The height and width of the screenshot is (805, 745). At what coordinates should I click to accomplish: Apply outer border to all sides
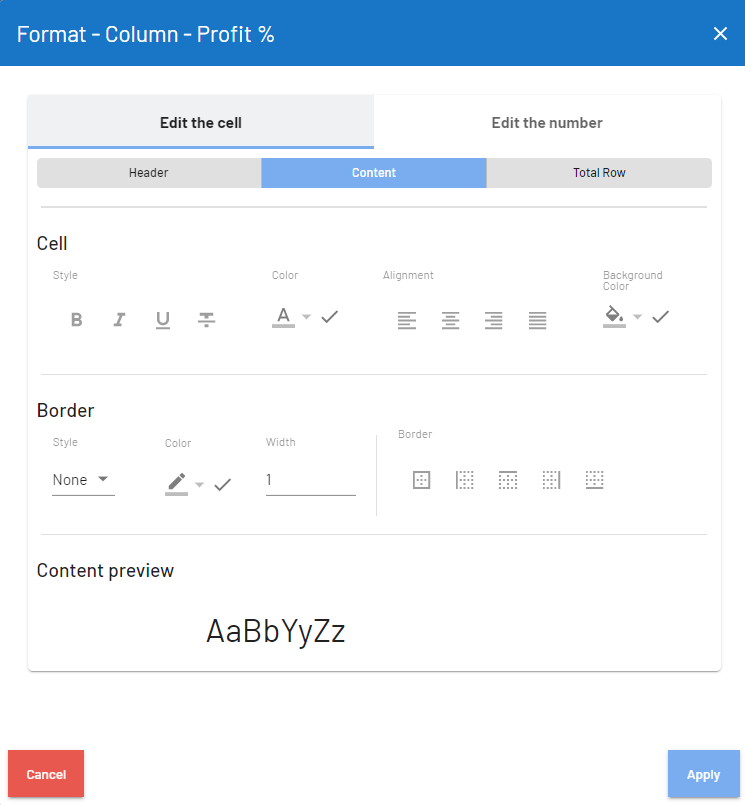pos(422,480)
